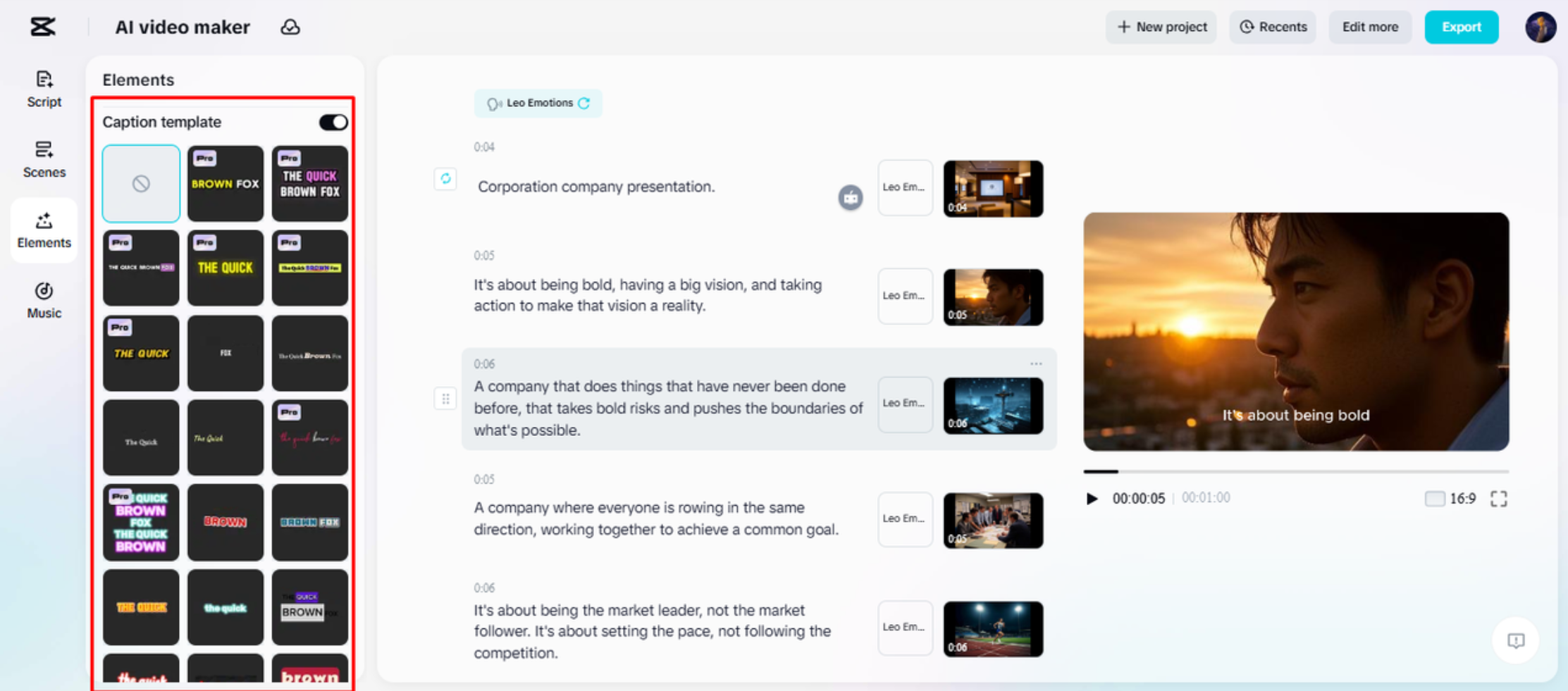Select the no-caption template option
The image size is (1568, 691).
(141, 183)
